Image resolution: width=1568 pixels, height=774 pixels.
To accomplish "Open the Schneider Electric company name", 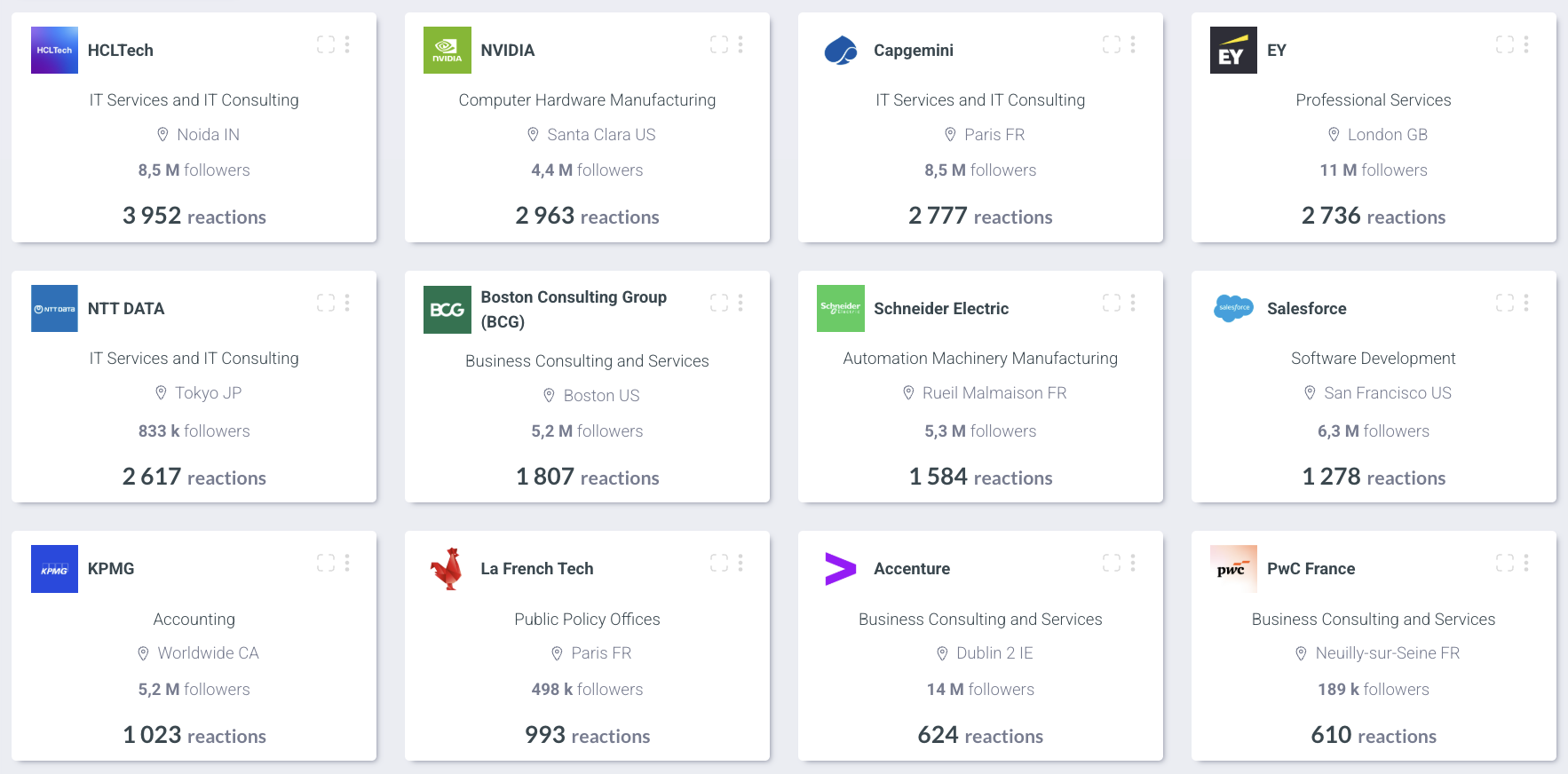I will (x=941, y=309).
